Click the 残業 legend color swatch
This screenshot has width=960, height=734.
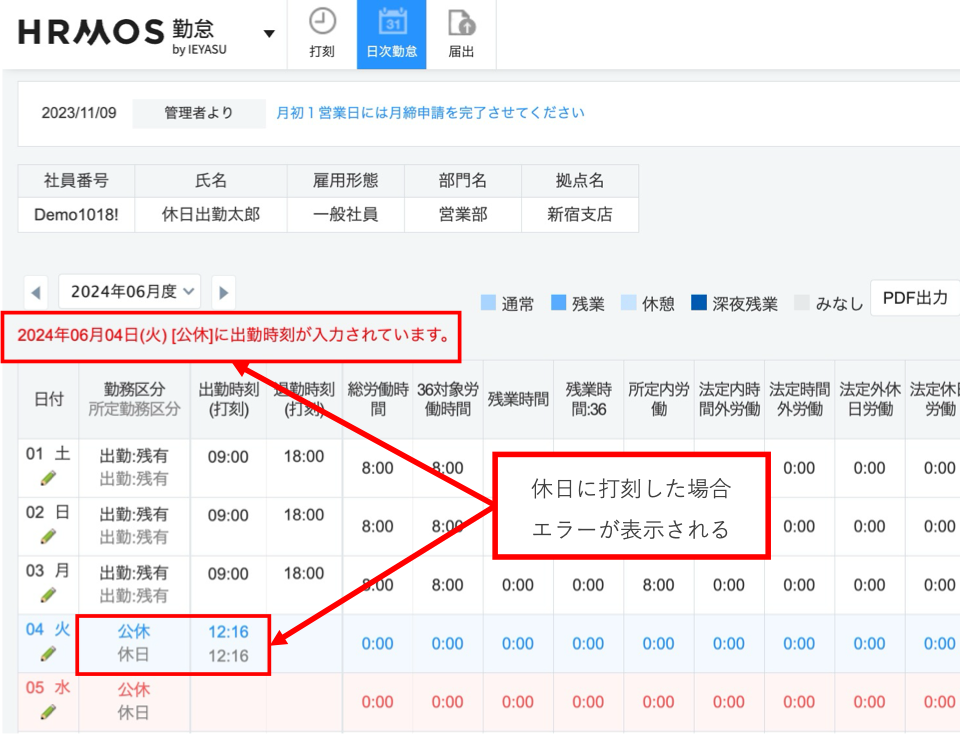[558, 303]
